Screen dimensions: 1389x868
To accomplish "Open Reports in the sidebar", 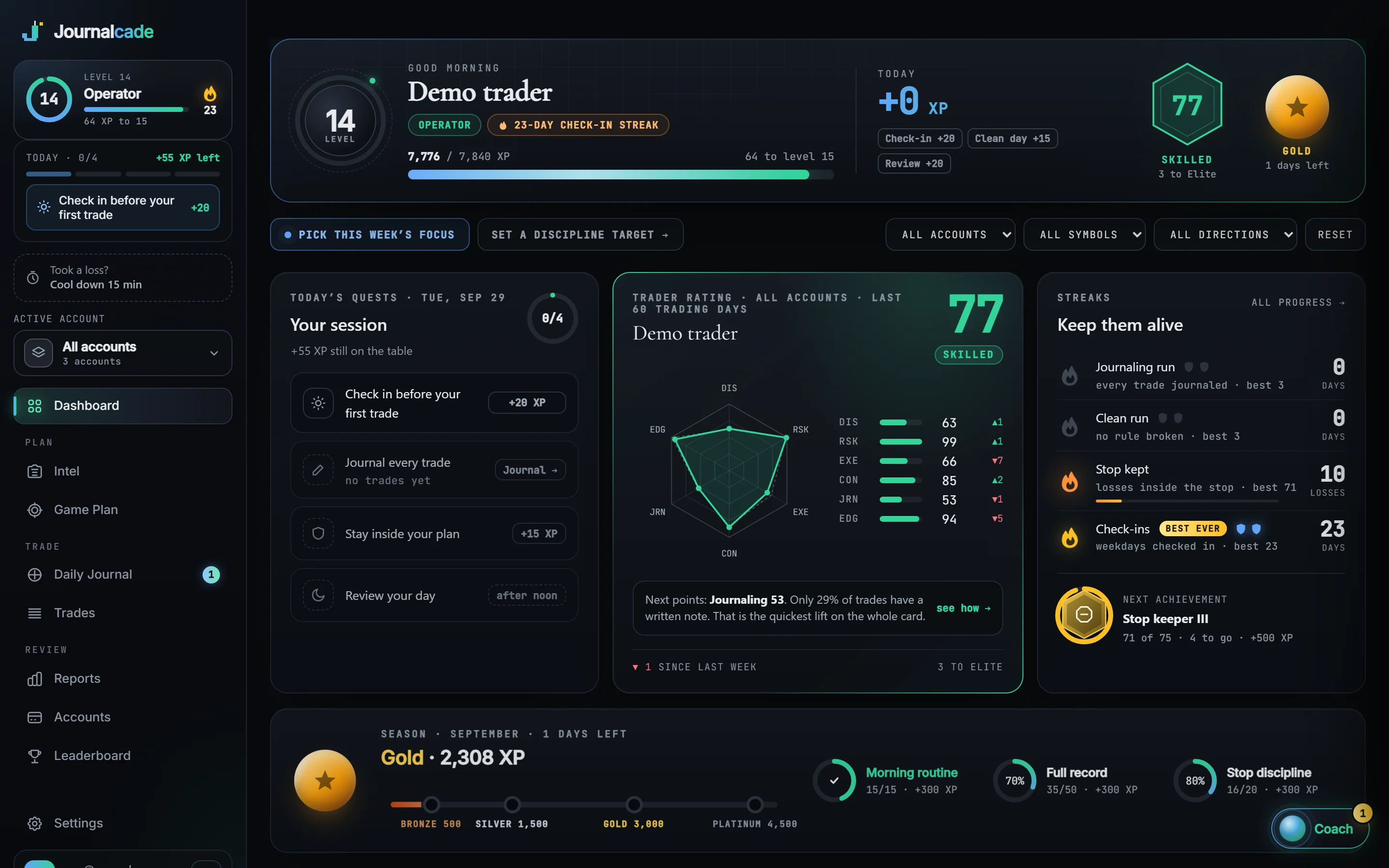I will pos(123,678).
